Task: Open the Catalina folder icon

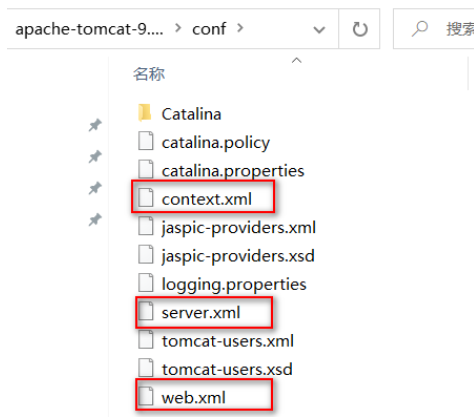Action: tap(145, 113)
